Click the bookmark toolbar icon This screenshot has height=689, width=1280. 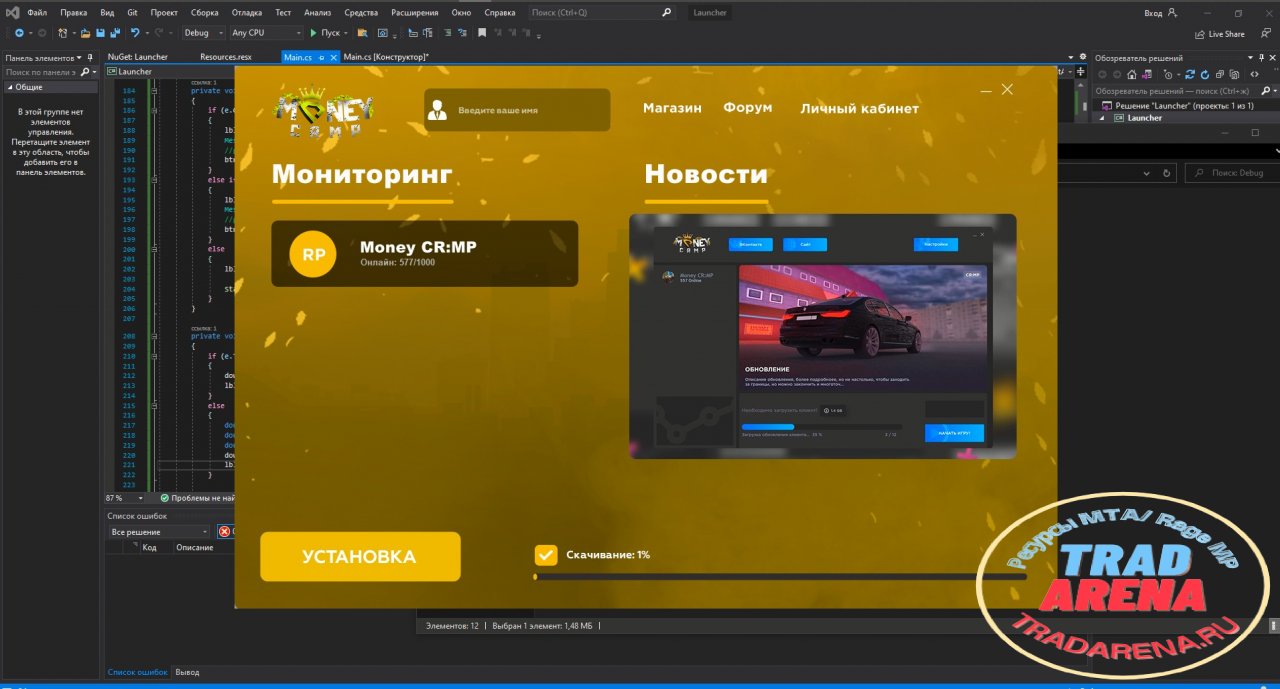coord(481,33)
